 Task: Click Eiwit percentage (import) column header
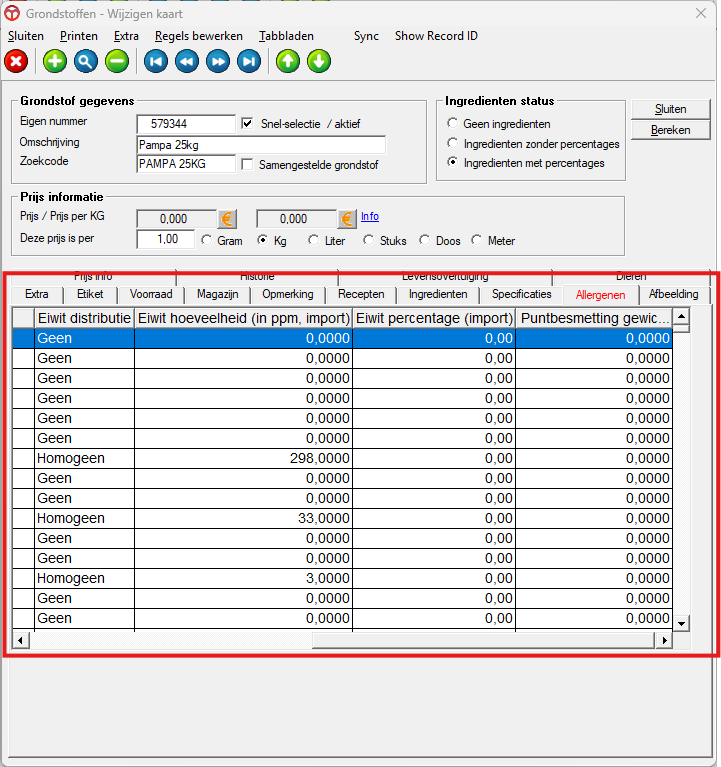[434, 318]
